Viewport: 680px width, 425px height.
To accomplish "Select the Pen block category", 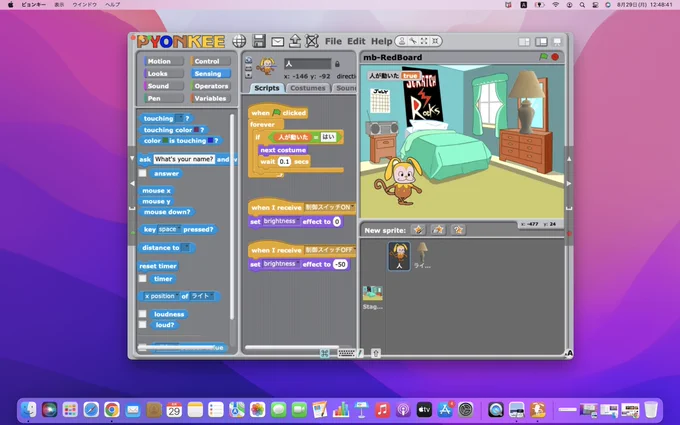I will 163,98.
